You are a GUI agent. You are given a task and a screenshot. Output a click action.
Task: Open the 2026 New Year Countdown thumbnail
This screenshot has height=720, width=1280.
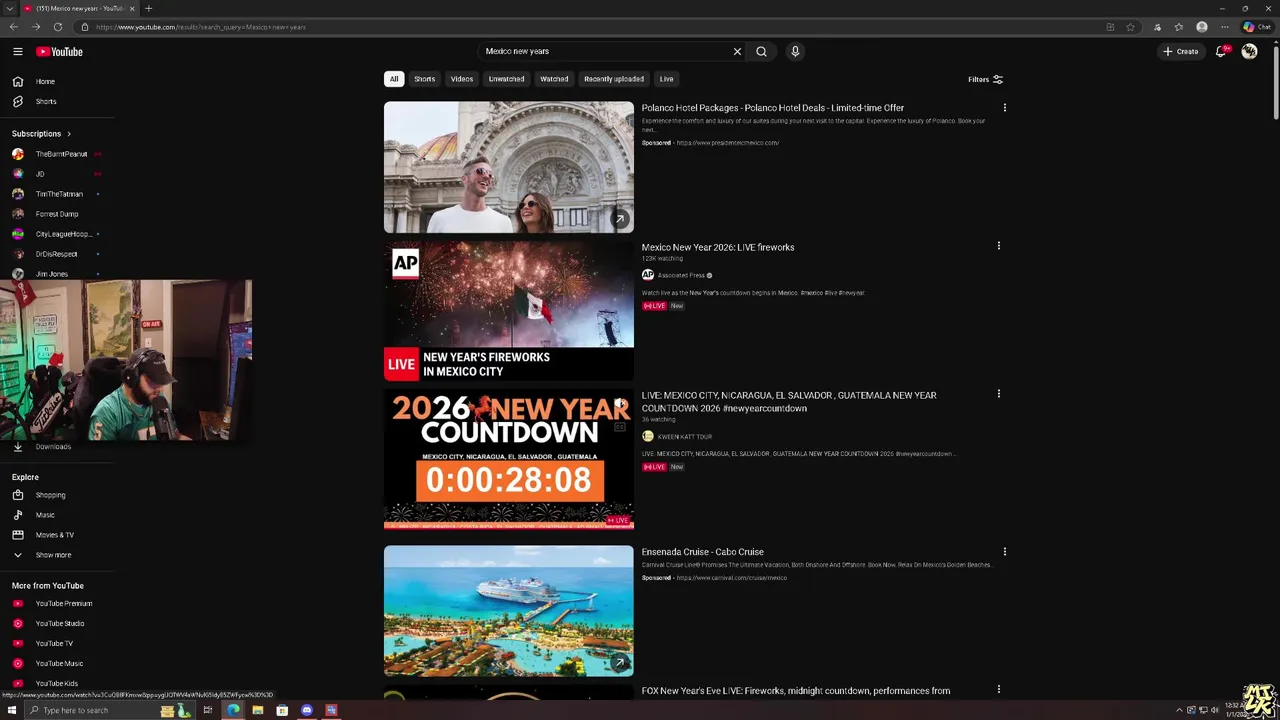point(509,459)
